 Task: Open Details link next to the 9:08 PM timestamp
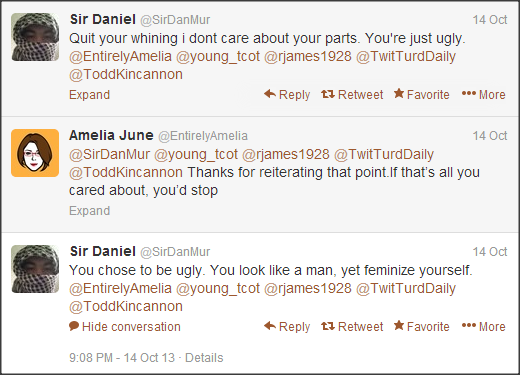(x=204, y=358)
